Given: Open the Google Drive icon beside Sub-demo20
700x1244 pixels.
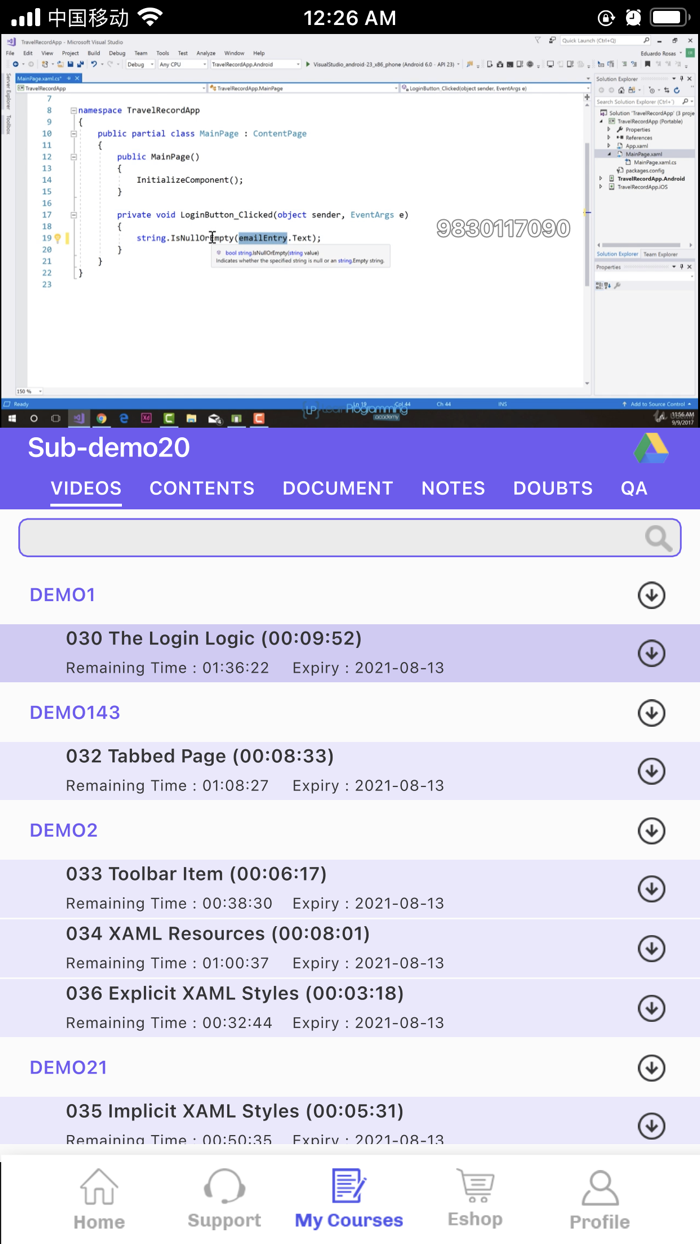Looking at the screenshot, I should [x=651, y=448].
